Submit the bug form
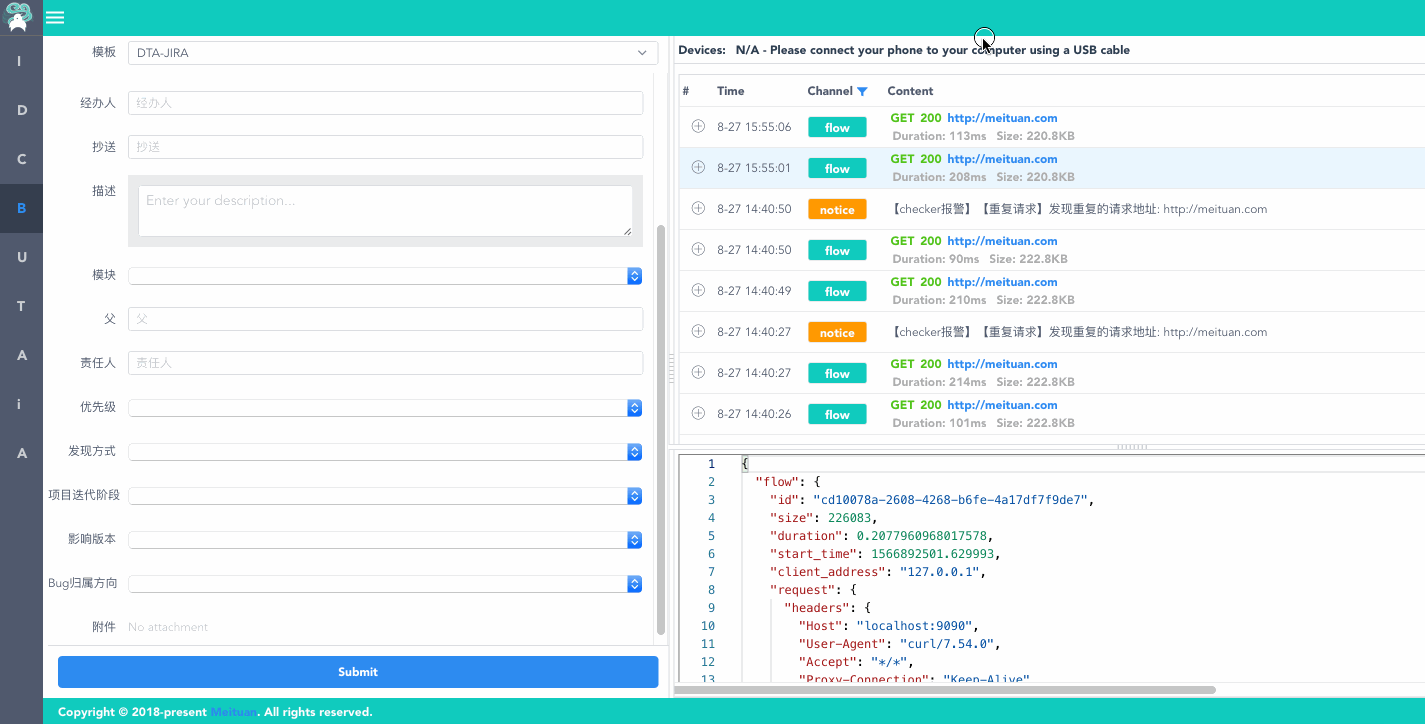The width and height of the screenshot is (1425, 724). 358,672
